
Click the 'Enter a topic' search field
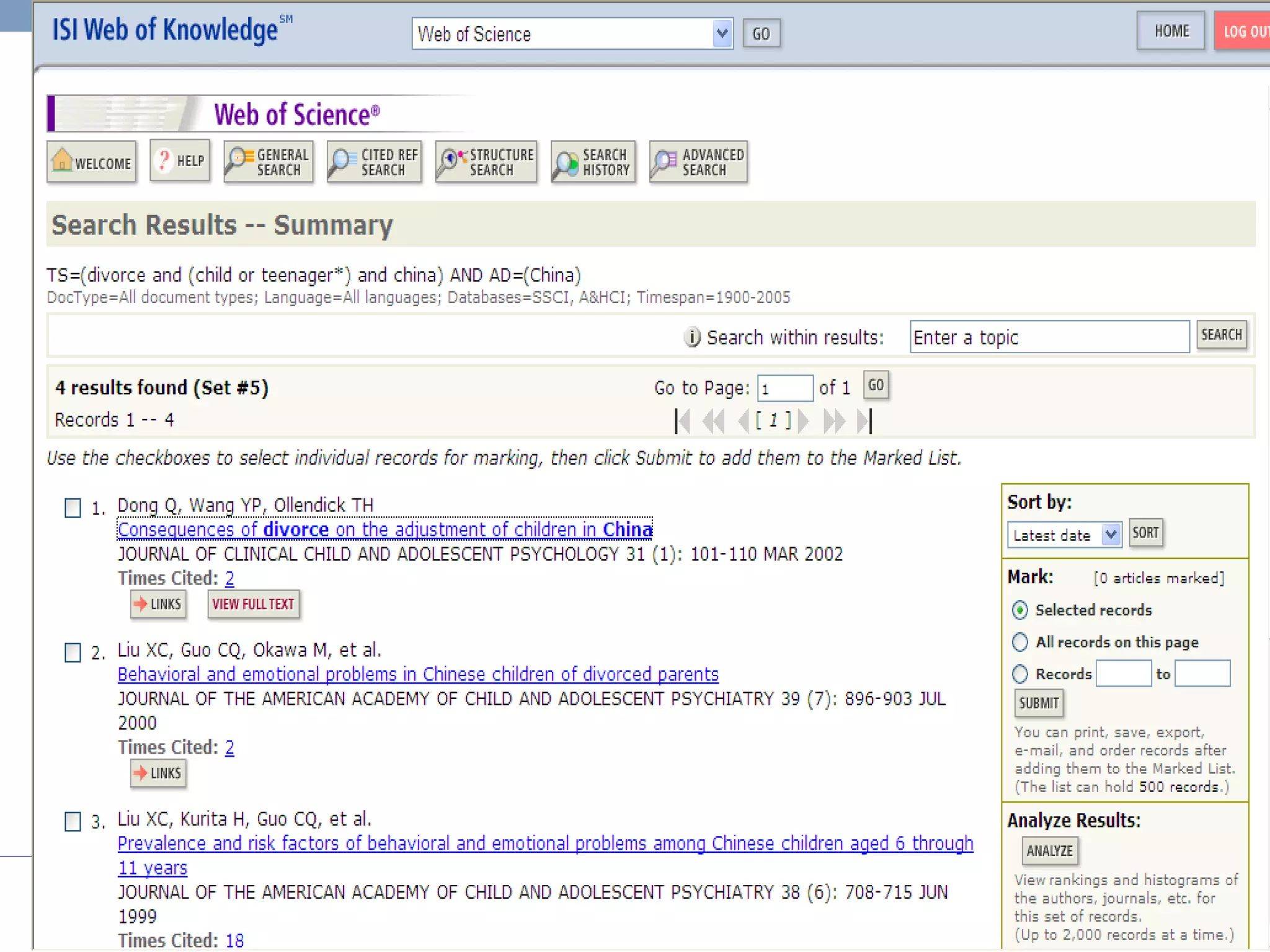[x=1049, y=337]
